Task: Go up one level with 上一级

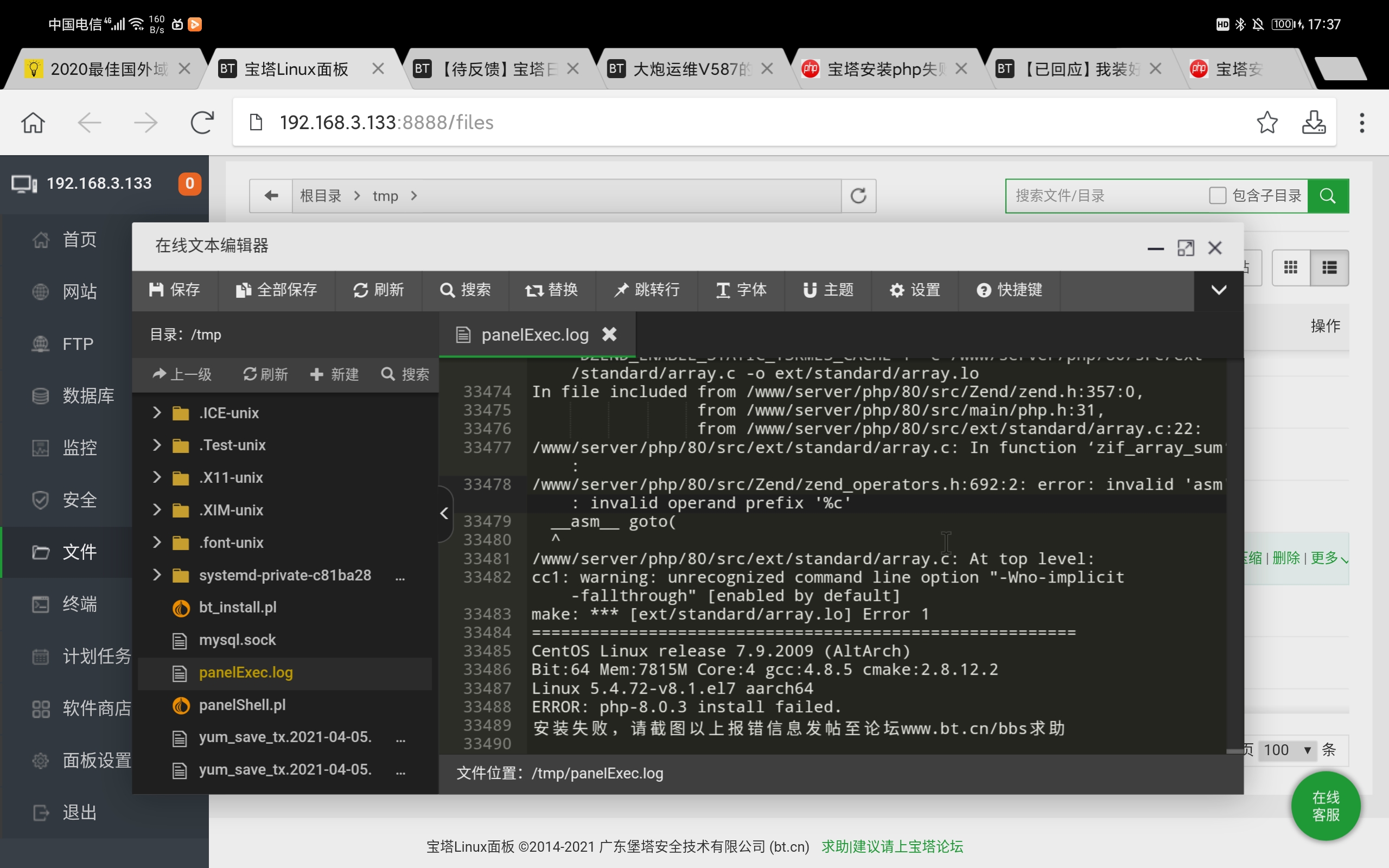Action: 182,374
